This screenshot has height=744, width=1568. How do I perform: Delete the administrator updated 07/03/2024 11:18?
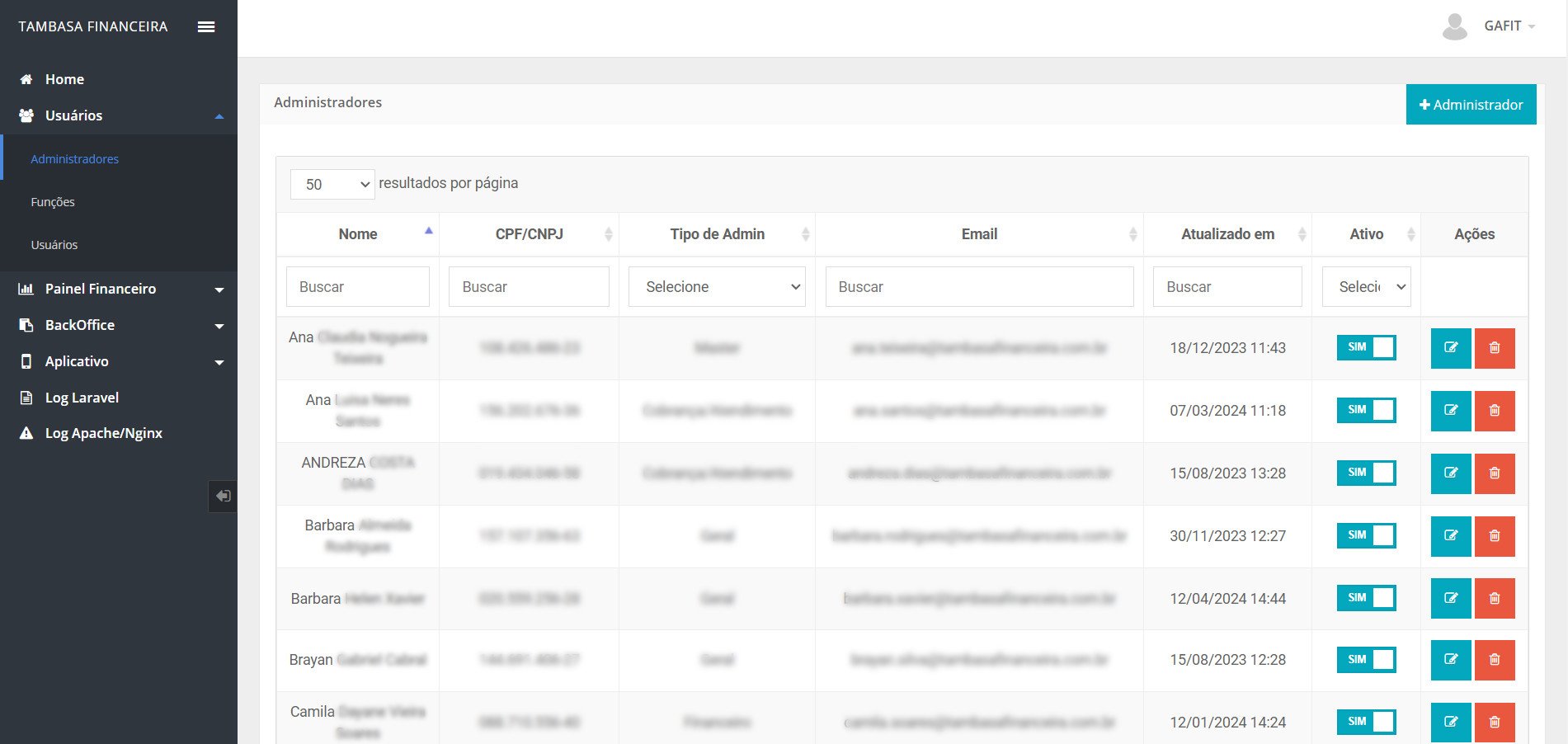[x=1494, y=411]
